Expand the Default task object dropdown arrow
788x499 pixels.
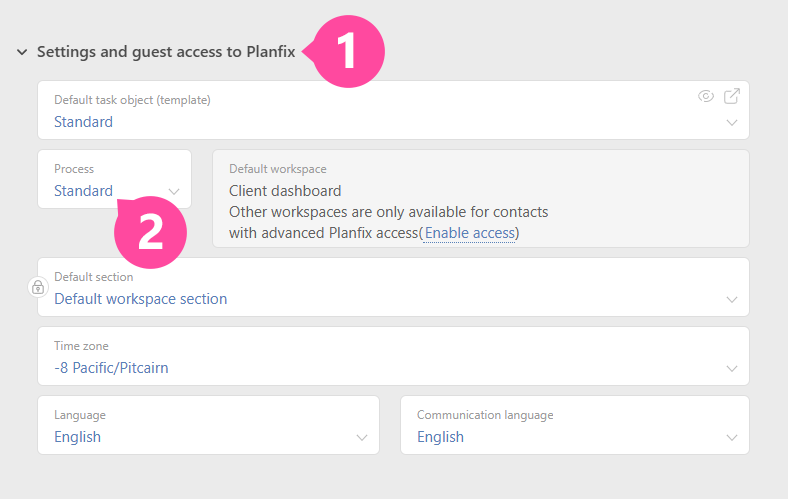(x=732, y=123)
